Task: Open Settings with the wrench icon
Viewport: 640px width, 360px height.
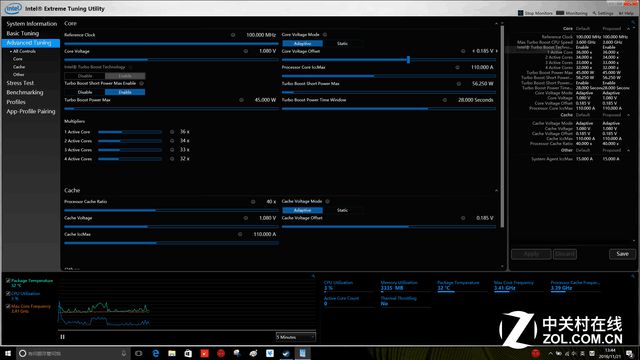Action: pyautogui.click(x=603, y=13)
